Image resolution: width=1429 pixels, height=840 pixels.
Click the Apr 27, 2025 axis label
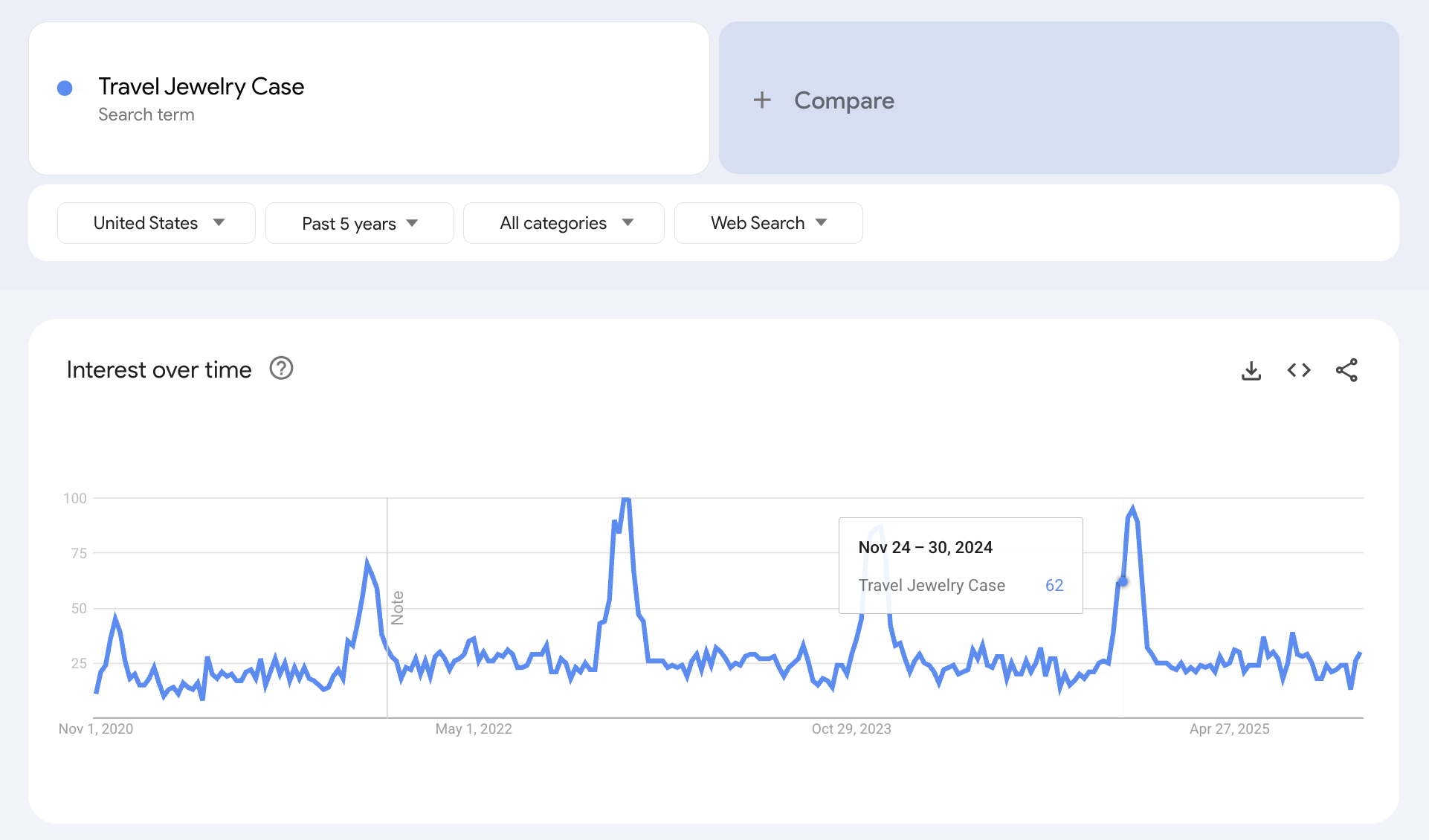pos(1229,729)
